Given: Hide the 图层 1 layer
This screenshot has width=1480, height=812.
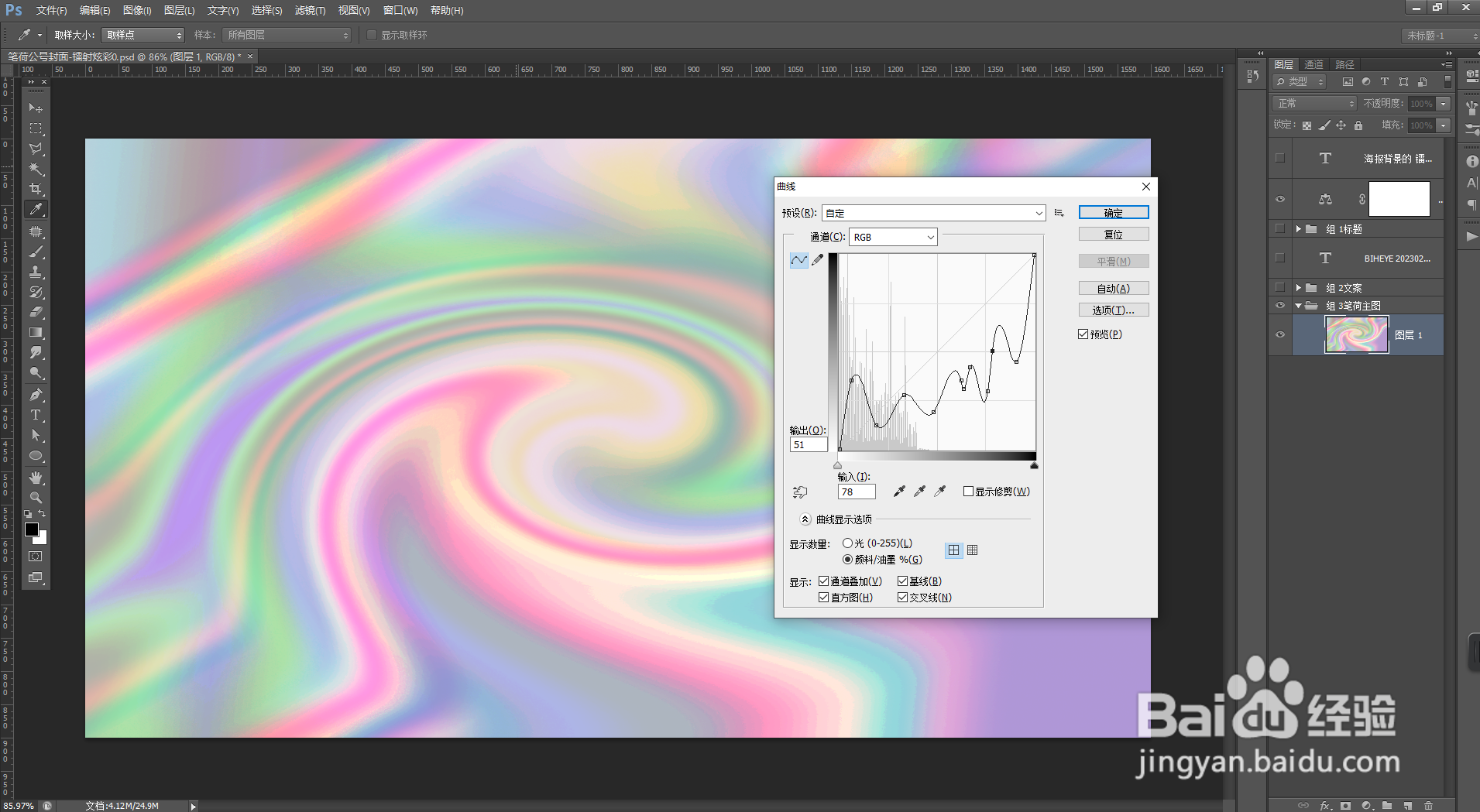Looking at the screenshot, I should pos(1280,335).
